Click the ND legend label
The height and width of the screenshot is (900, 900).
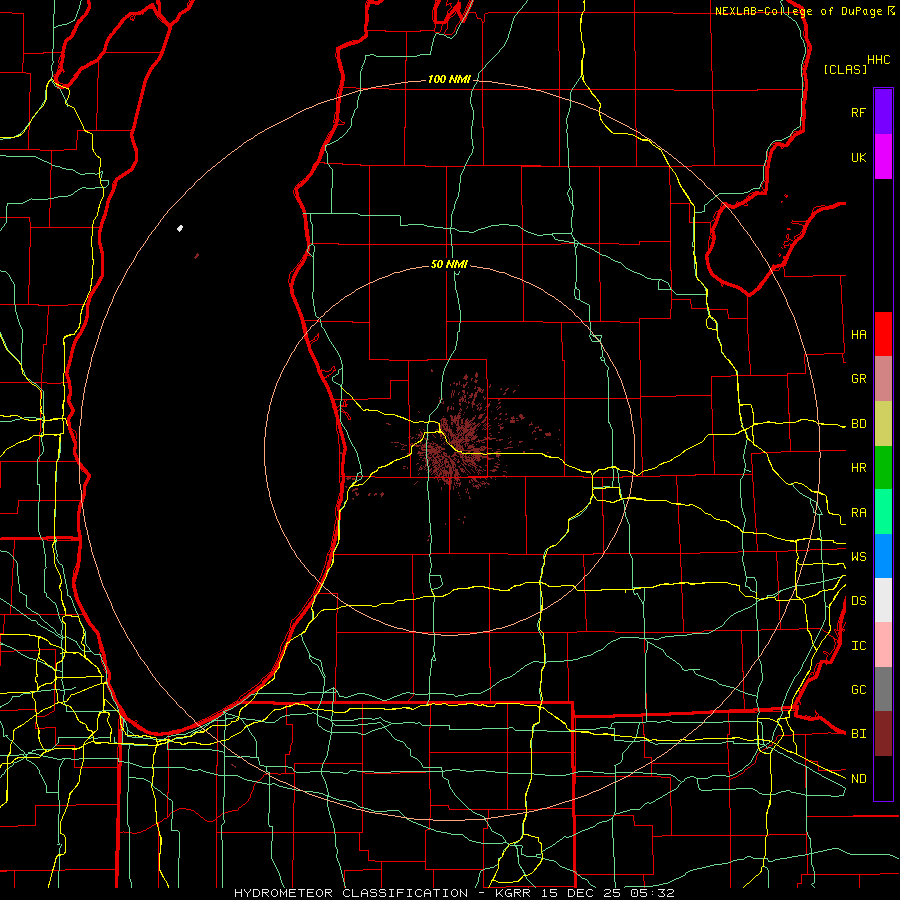click(858, 779)
